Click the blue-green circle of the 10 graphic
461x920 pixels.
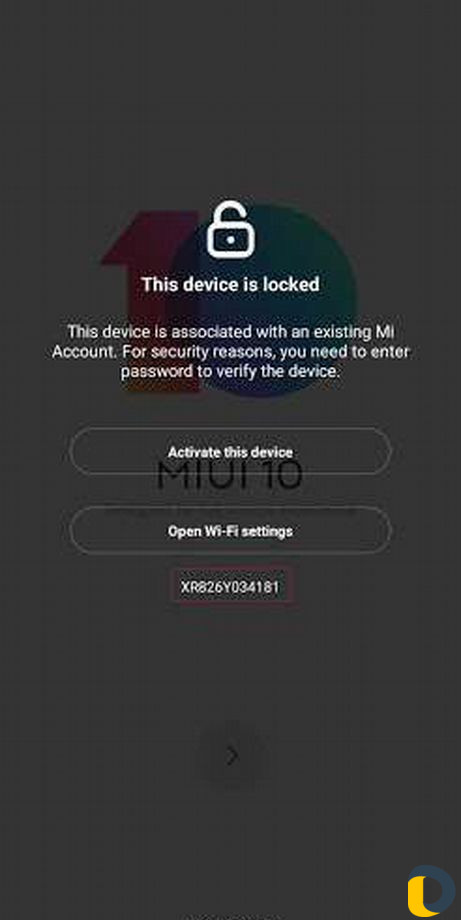tap(264, 299)
